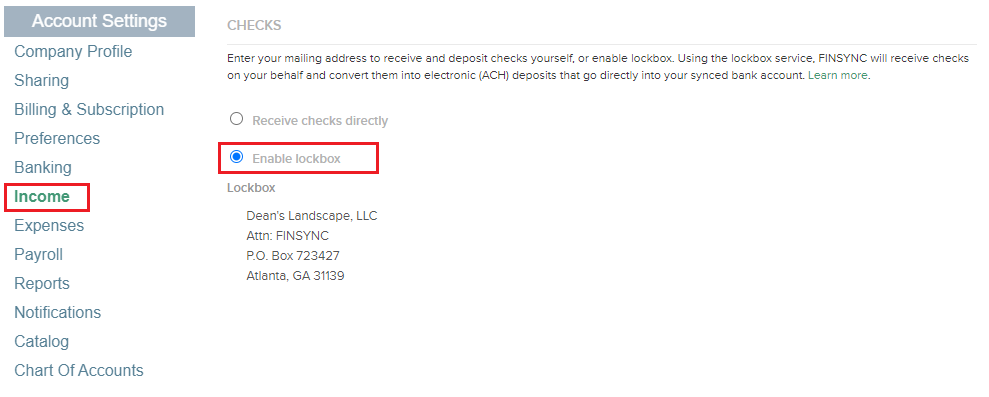
Task: Select Preferences in sidebar
Action: [x=57, y=138]
